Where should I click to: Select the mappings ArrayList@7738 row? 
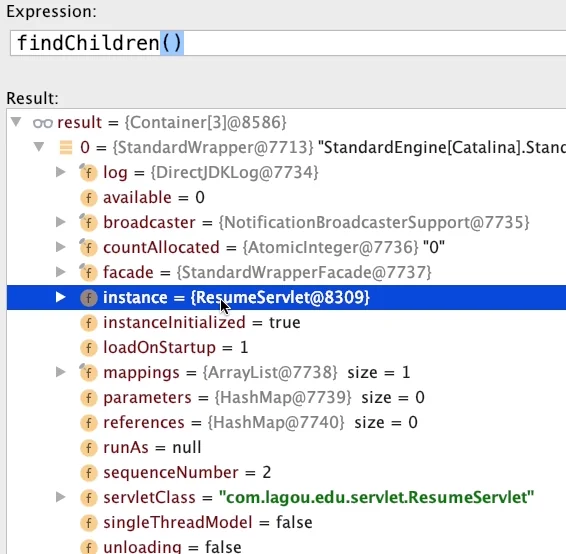pyautogui.click(x=286, y=372)
